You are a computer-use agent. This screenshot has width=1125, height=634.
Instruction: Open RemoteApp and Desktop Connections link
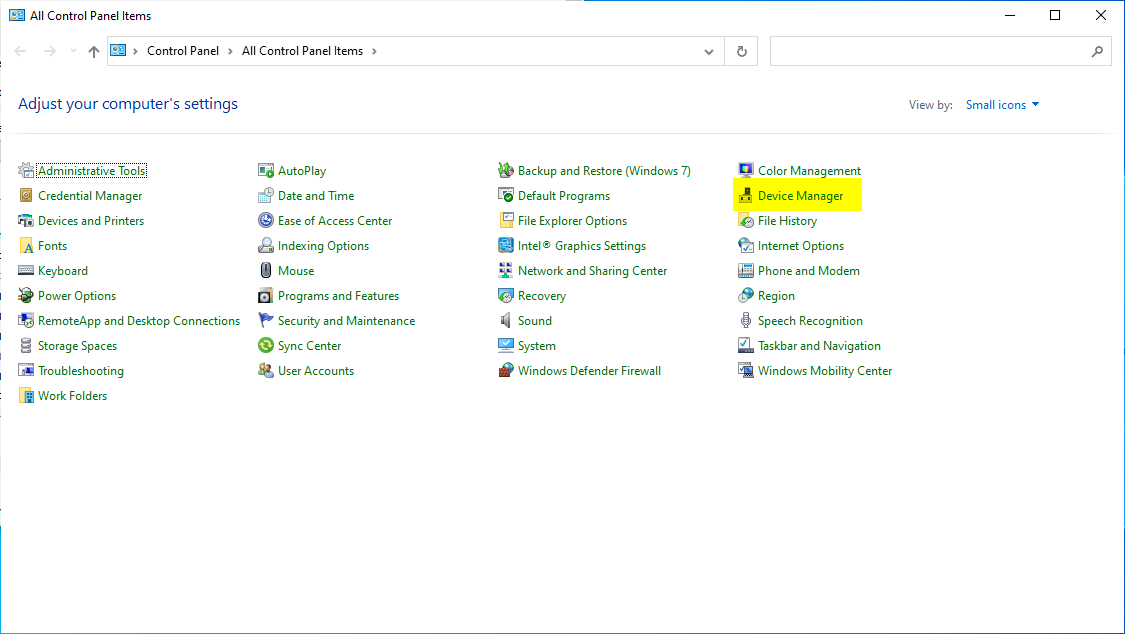click(139, 321)
